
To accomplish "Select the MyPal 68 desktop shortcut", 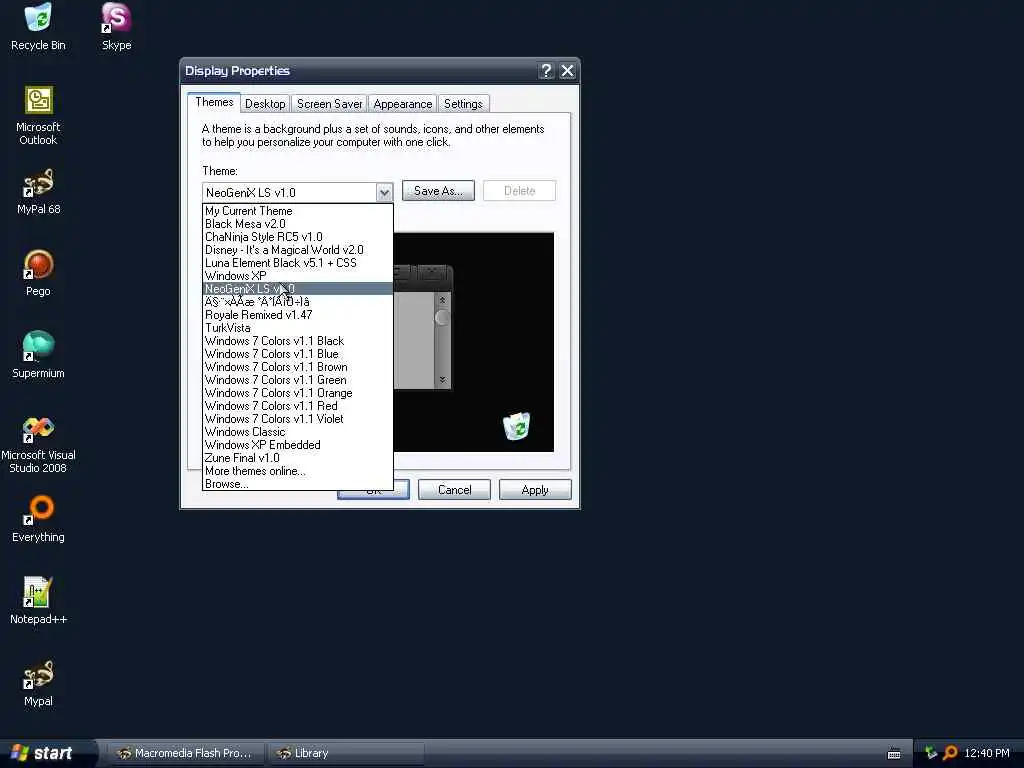I will coord(38,192).
